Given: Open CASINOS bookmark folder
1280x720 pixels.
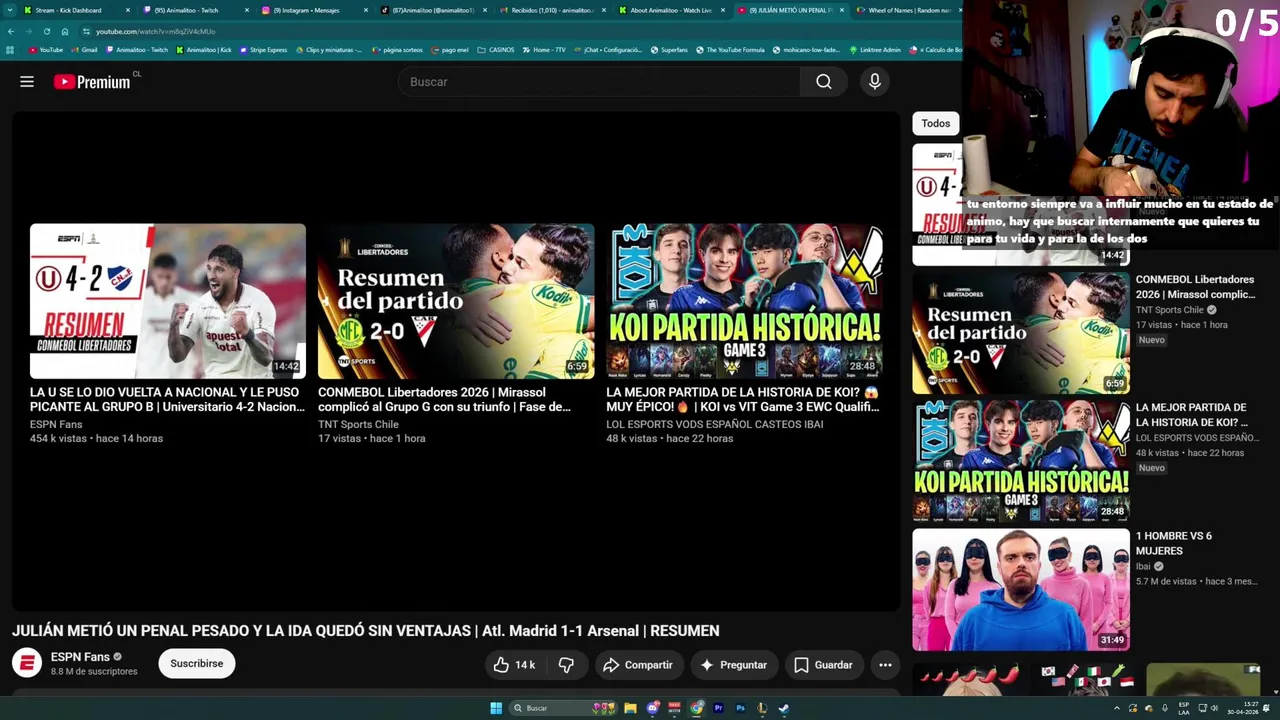Looking at the screenshot, I should (x=496, y=49).
